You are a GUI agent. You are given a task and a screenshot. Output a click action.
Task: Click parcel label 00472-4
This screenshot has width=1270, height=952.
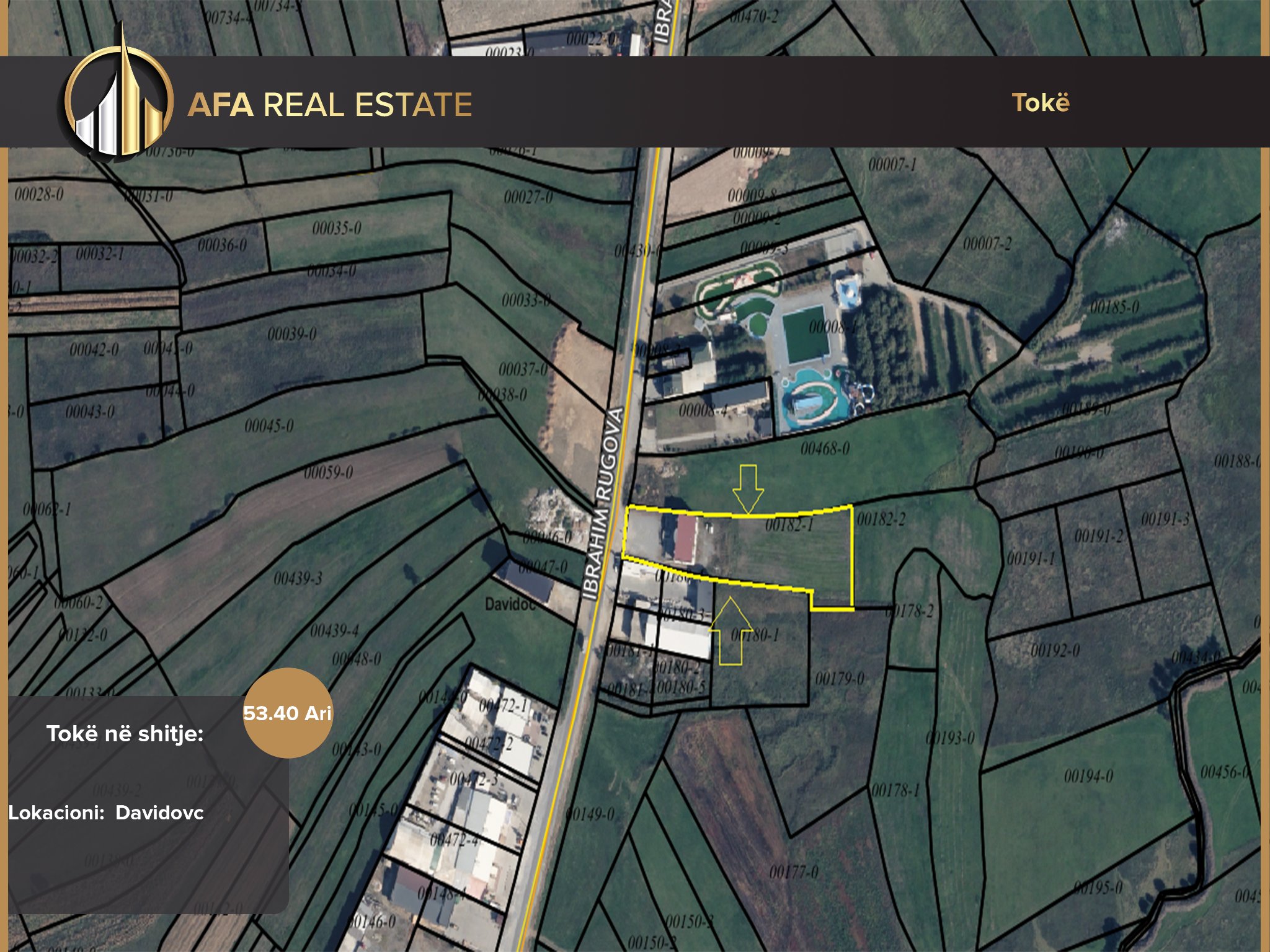[455, 840]
